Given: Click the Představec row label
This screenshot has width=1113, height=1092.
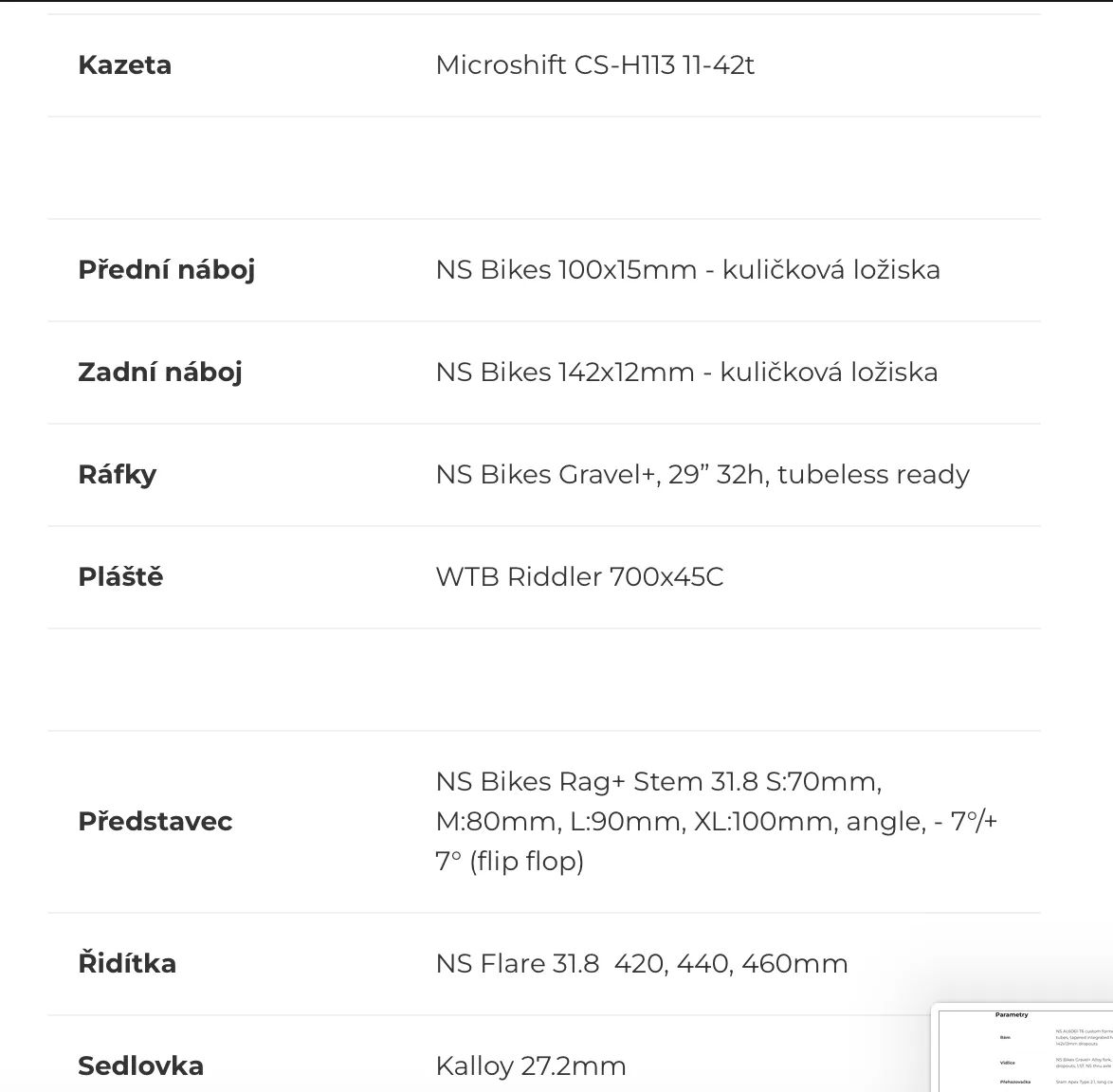Looking at the screenshot, I should (155, 822).
